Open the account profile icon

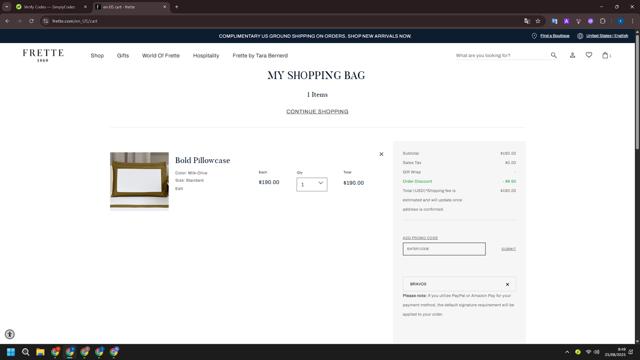[572, 55]
